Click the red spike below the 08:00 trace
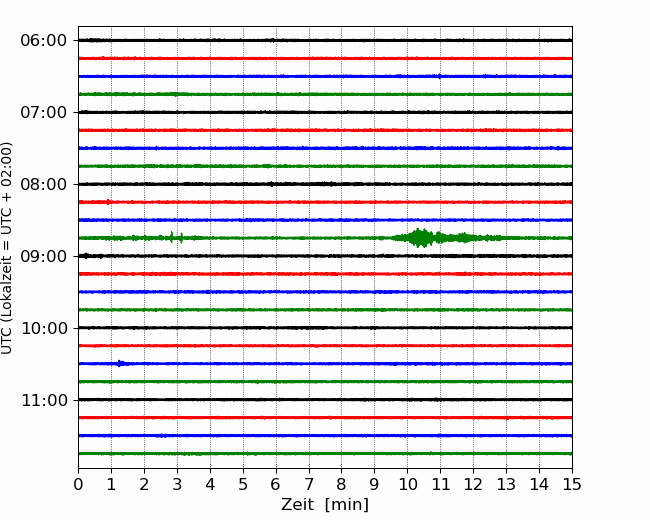 point(108,202)
